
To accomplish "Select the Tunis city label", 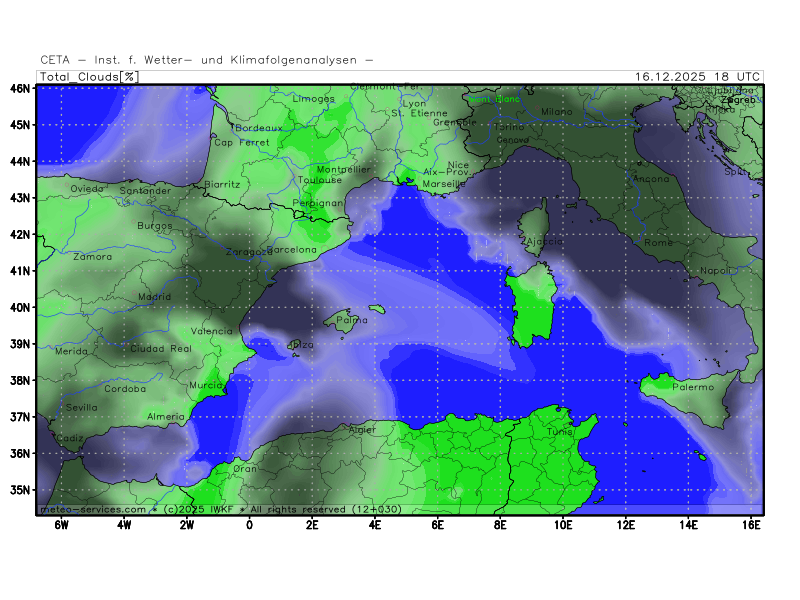I will pyautogui.click(x=559, y=432).
